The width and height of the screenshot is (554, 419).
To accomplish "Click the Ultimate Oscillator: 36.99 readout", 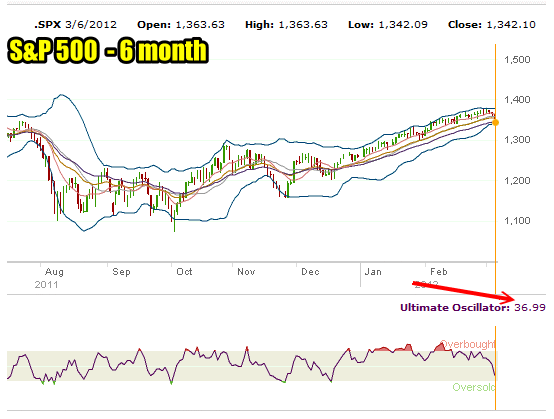I will pyautogui.click(x=473, y=308).
